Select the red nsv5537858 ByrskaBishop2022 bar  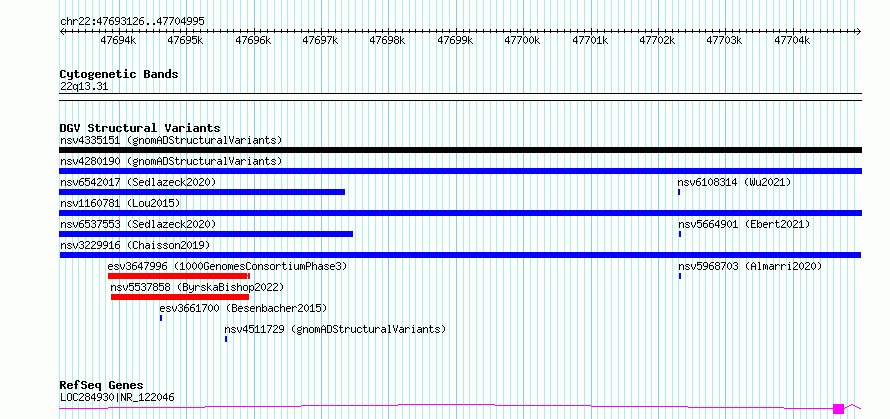(x=180, y=297)
